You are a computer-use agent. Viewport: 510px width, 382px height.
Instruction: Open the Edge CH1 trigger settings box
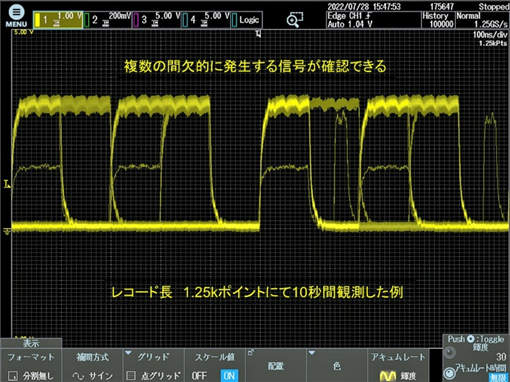point(373,20)
